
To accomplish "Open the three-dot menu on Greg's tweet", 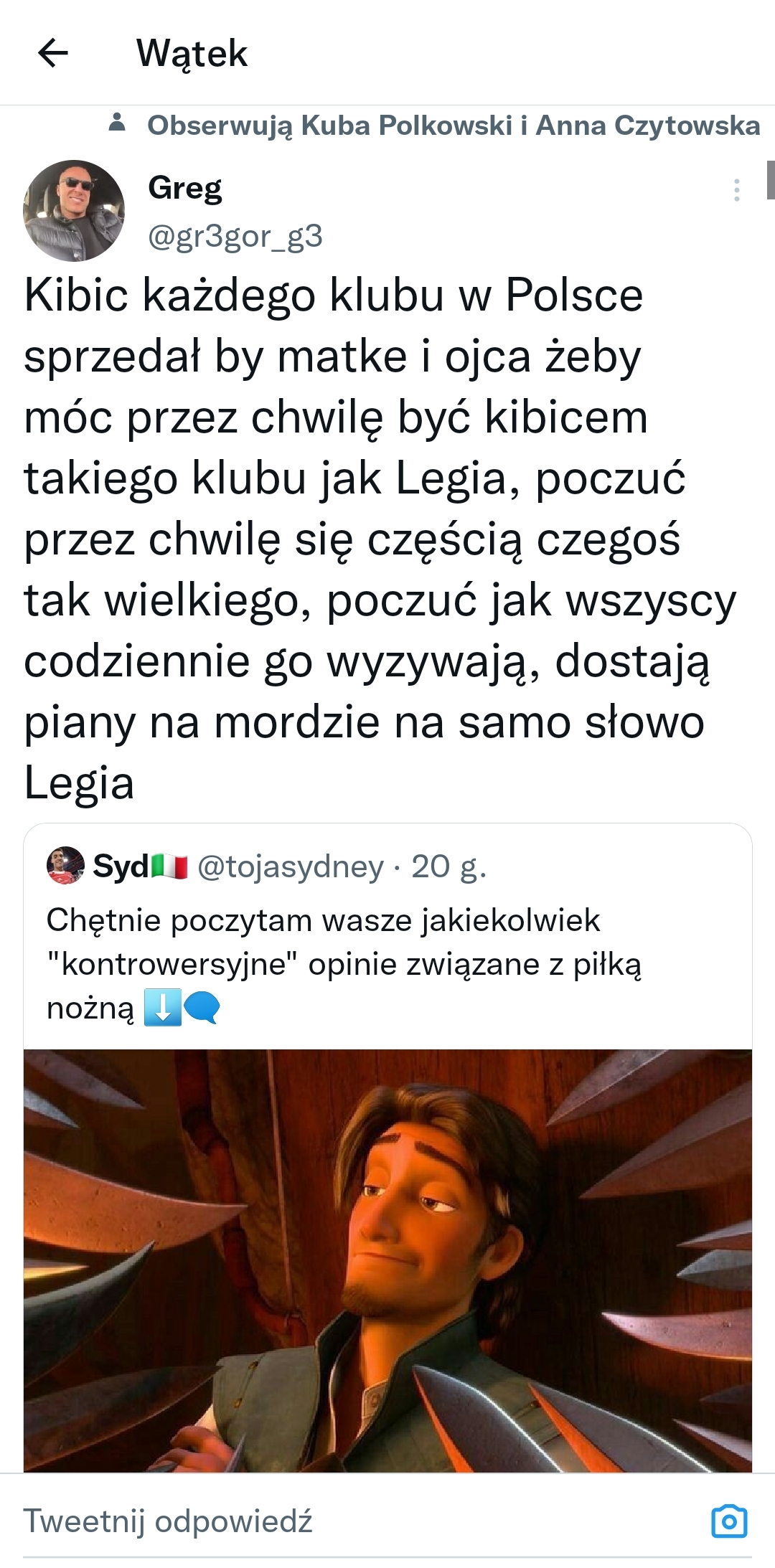I will point(736,190).
